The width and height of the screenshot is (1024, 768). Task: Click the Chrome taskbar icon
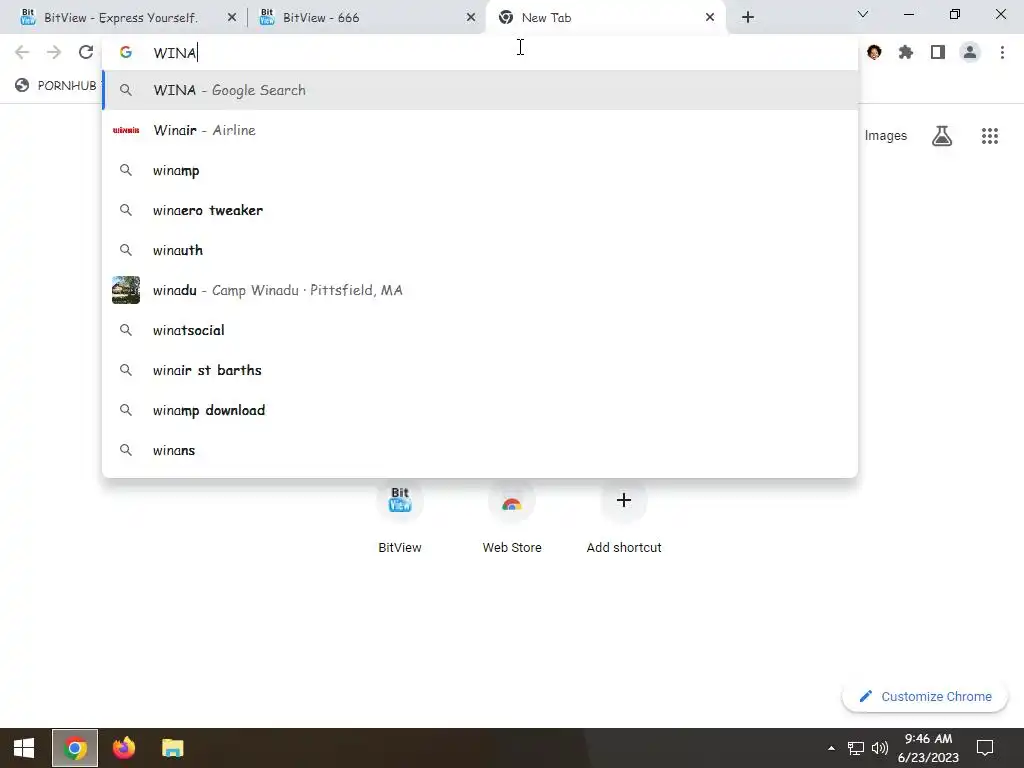tap(75, 748)
